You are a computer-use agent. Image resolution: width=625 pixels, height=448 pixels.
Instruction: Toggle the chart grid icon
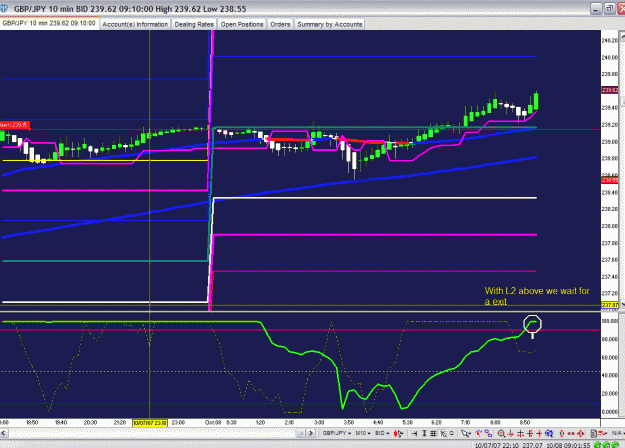[433, 433]
